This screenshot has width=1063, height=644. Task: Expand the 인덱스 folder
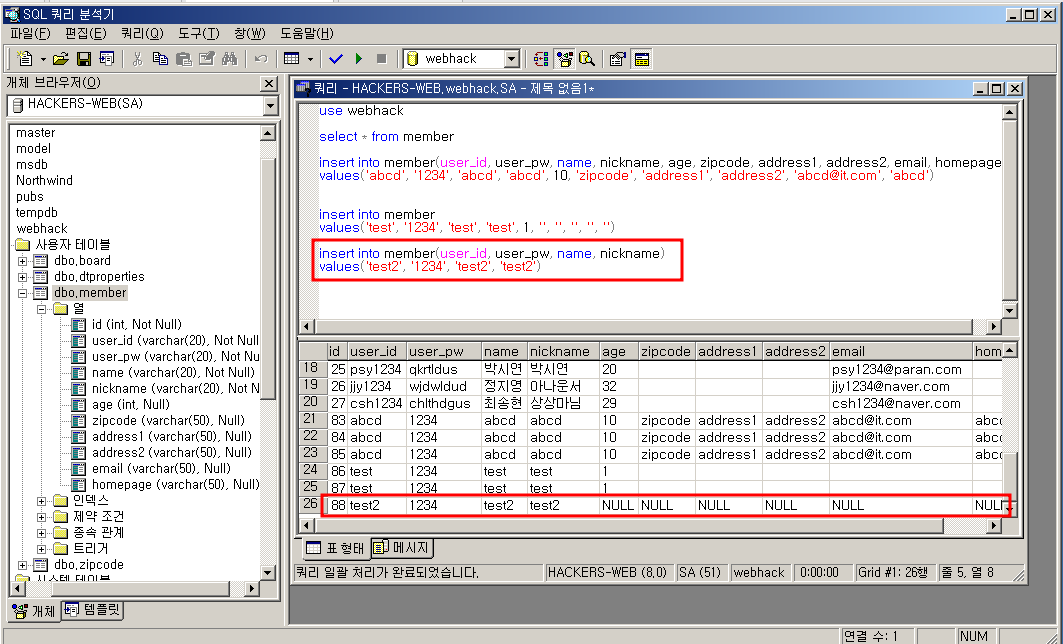pyautogui.click(x=41, y=502)
